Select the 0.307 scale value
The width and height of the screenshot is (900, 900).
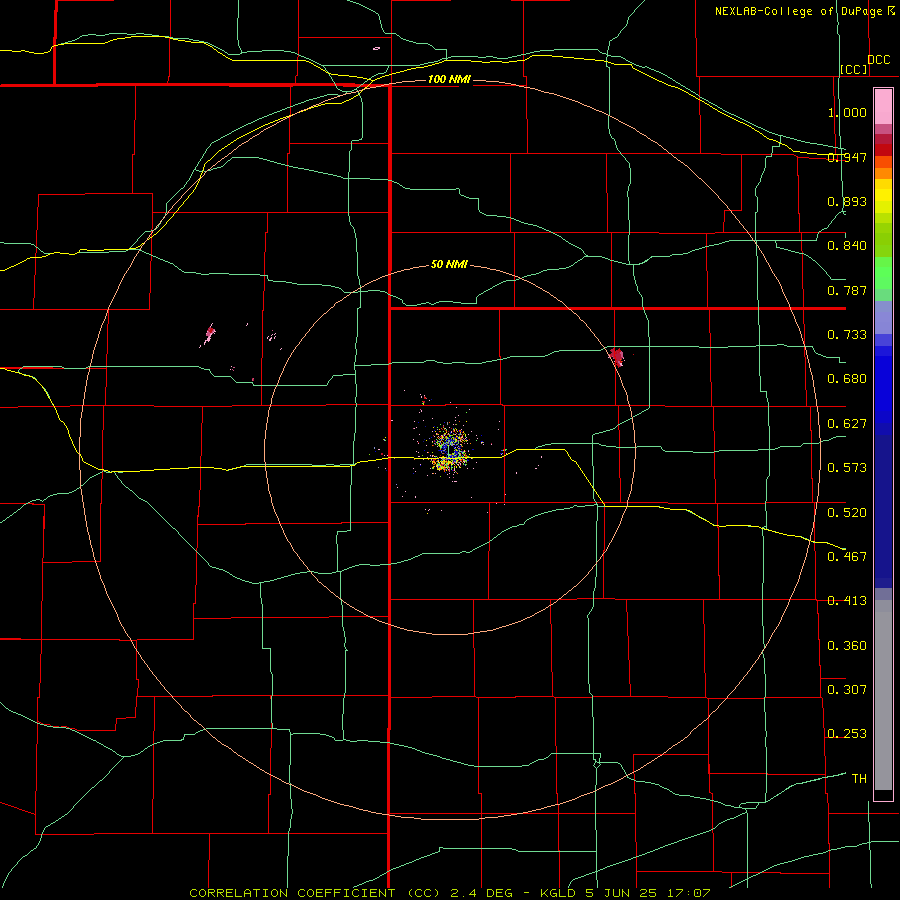(847, 689)
